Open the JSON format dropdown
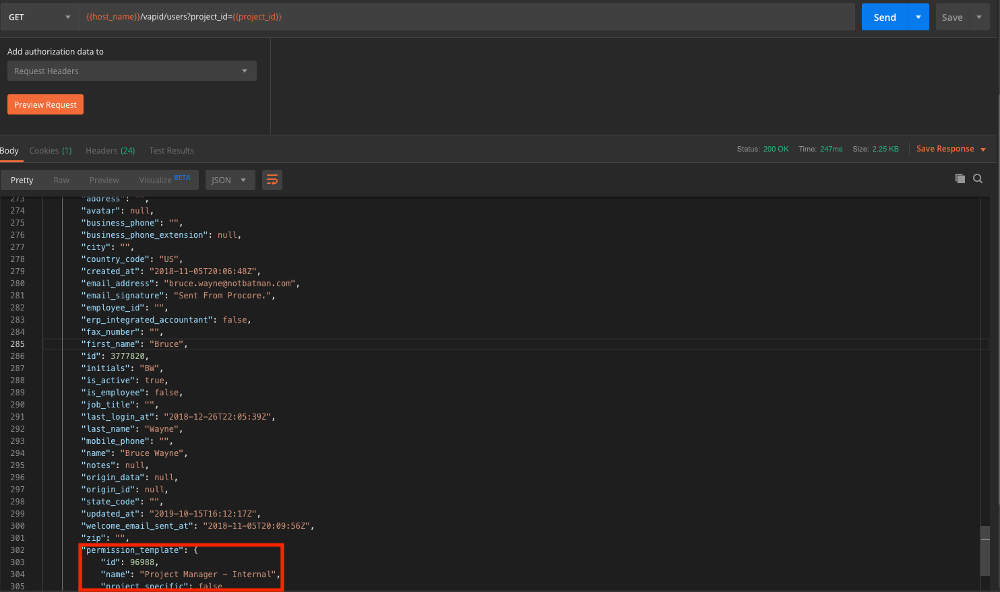 [x=230, y=180]
